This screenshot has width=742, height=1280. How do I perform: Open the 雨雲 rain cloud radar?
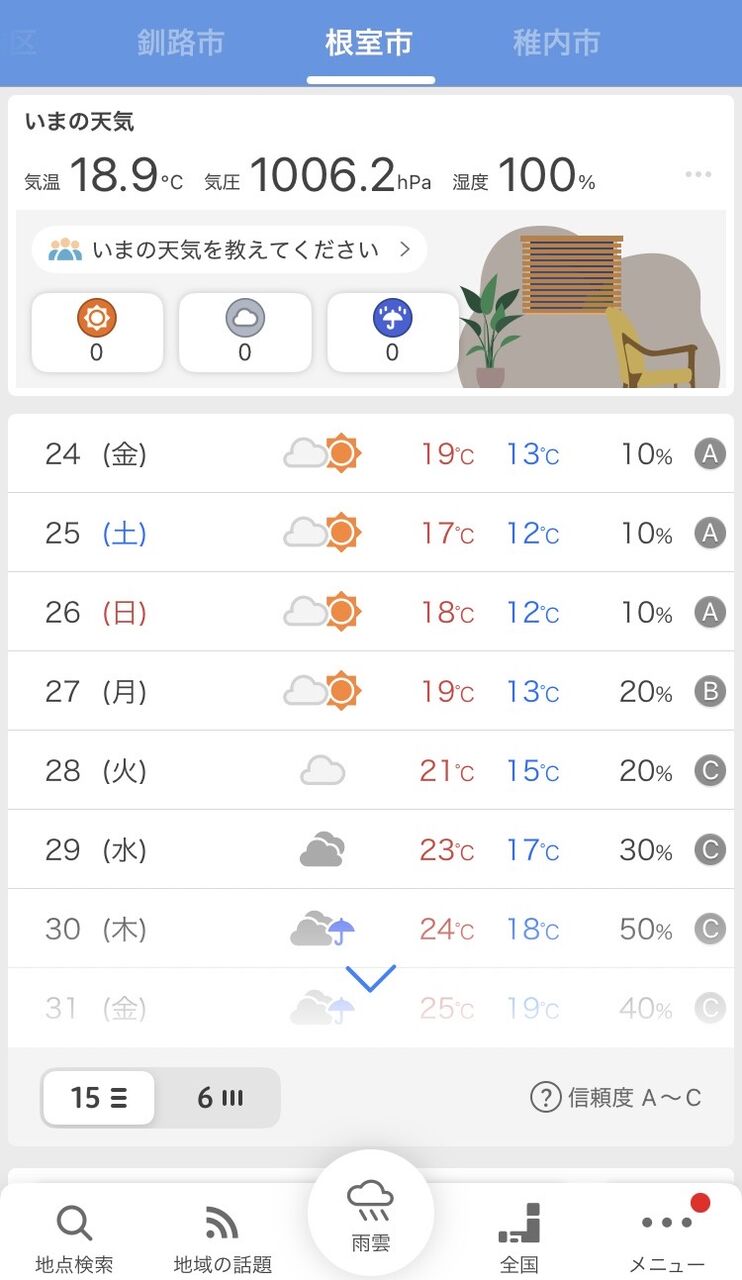[x=371, y=1214]
